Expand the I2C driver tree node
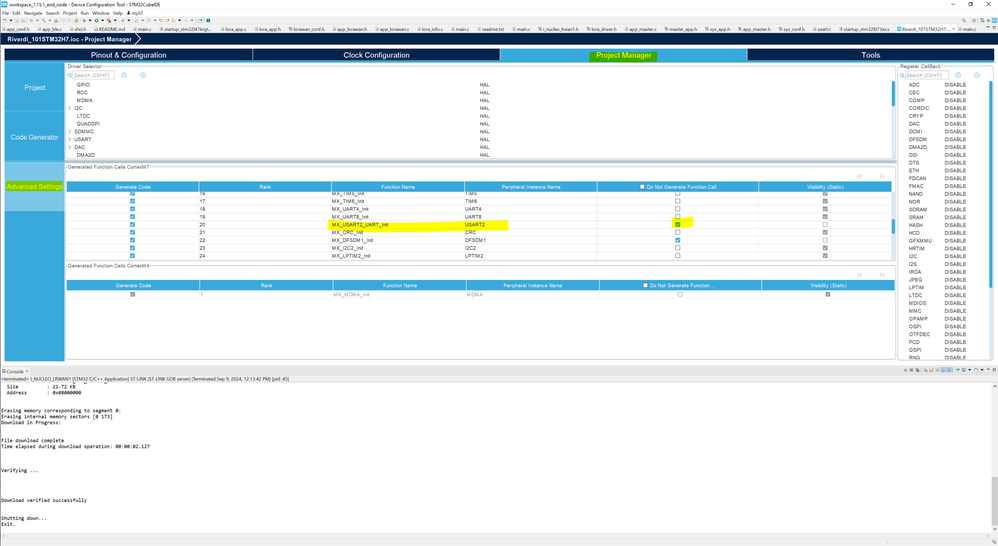The width and height of the screenshot is (998, 546). [70, 108]
